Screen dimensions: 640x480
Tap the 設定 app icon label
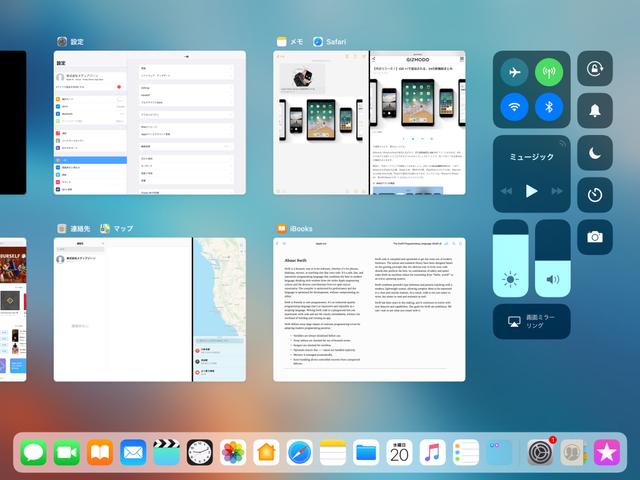71,42
